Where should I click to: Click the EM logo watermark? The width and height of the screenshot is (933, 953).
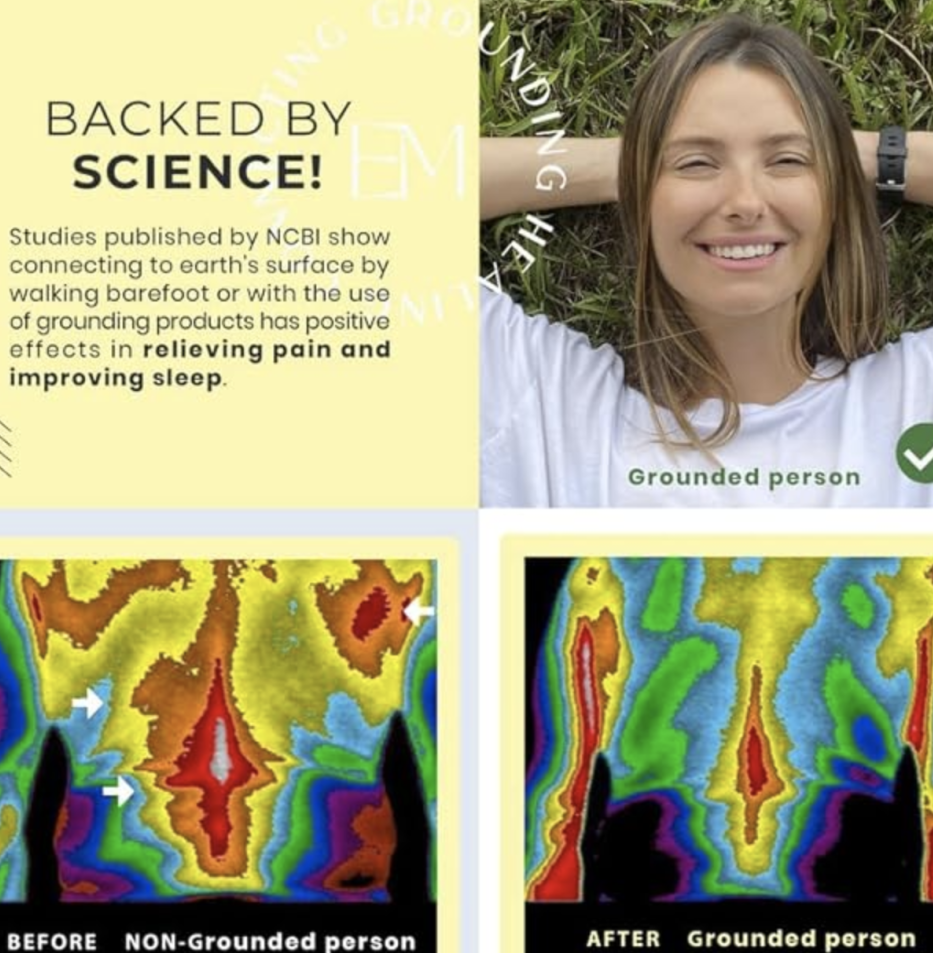(x=408, y=161)
